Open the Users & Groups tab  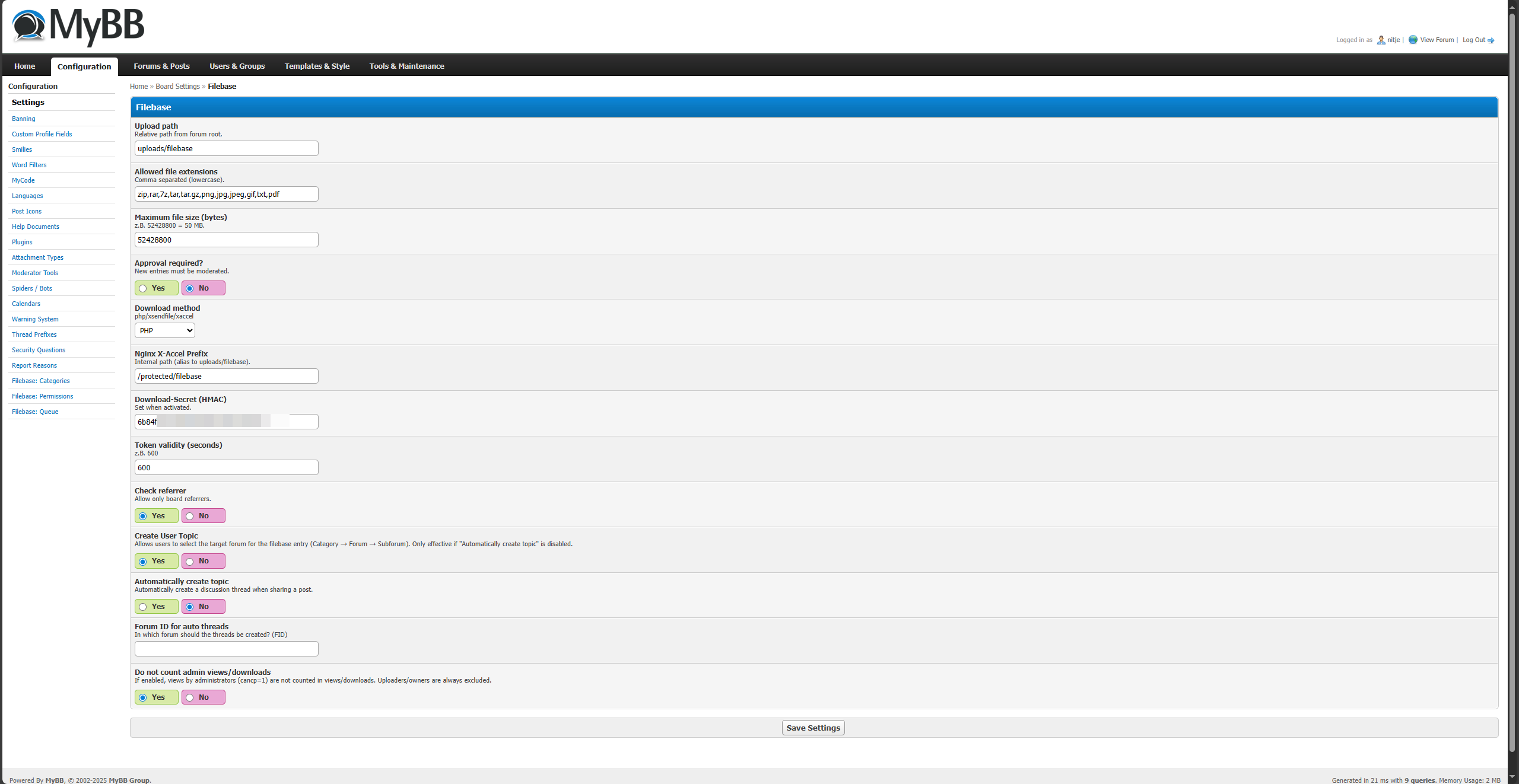237,66
